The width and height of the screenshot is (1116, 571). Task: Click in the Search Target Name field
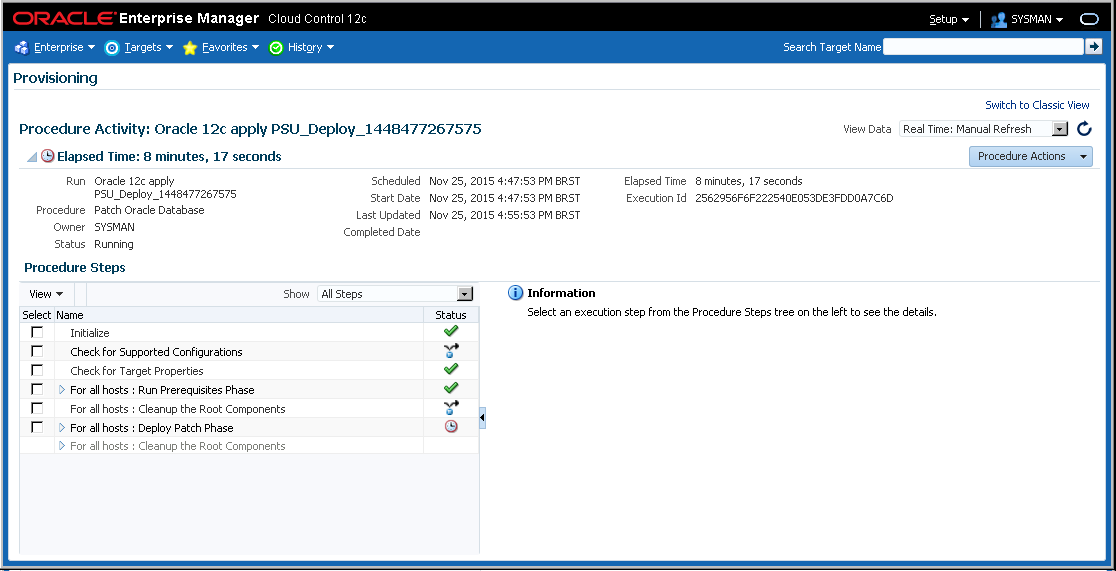983,46
